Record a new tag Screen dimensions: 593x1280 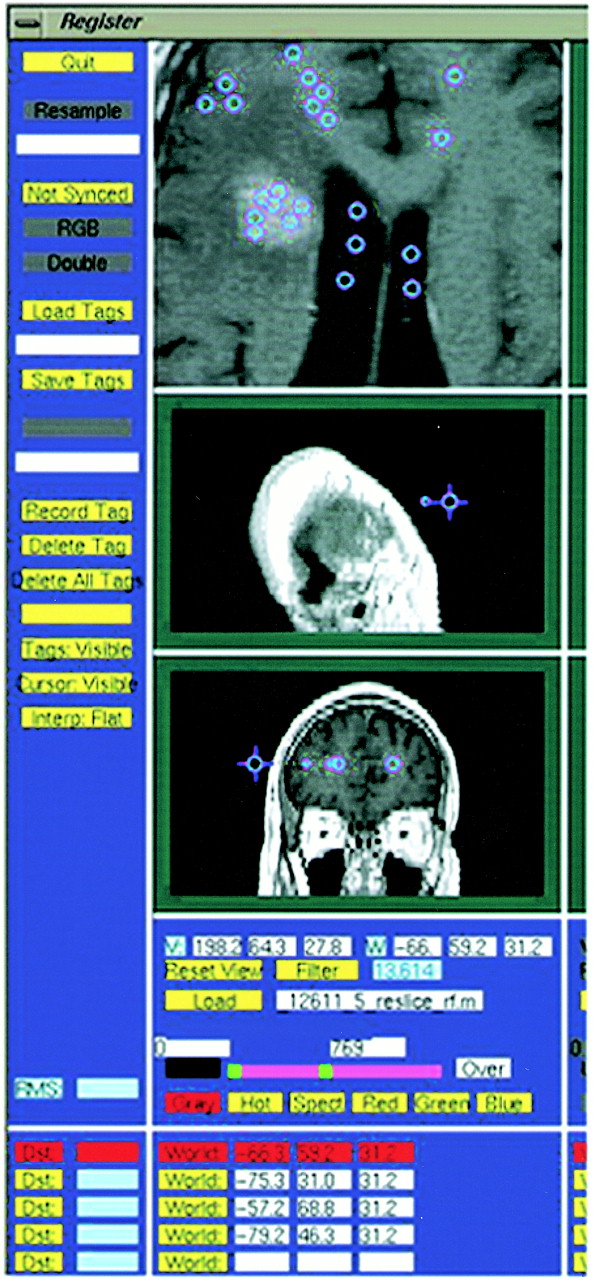pos(77,511)
